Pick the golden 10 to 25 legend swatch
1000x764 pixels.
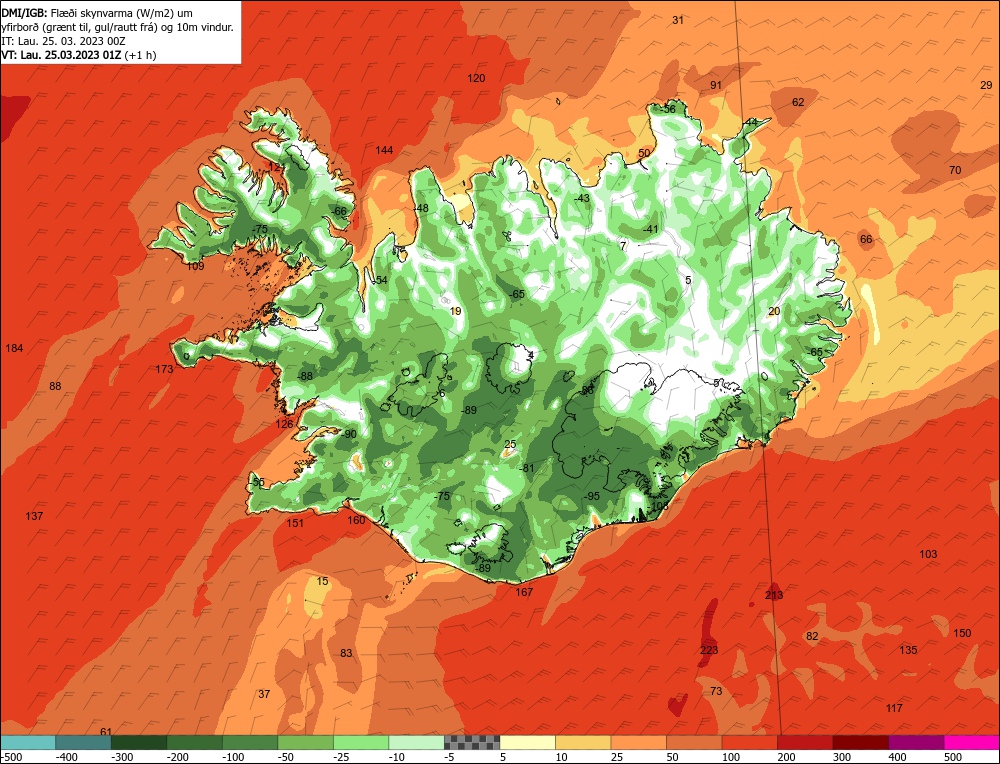583,742
